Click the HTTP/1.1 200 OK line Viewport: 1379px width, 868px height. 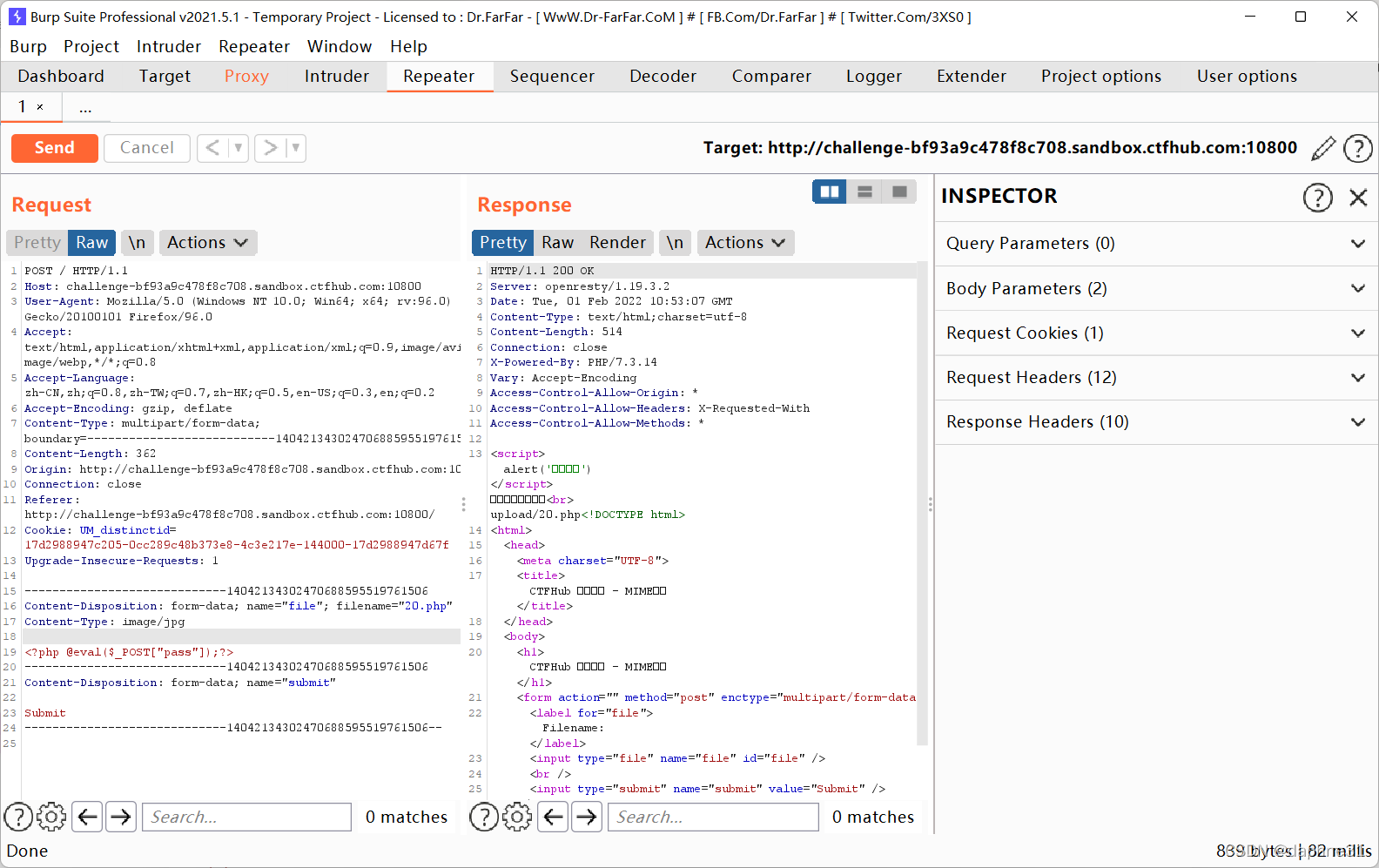[x=542, y=271]
